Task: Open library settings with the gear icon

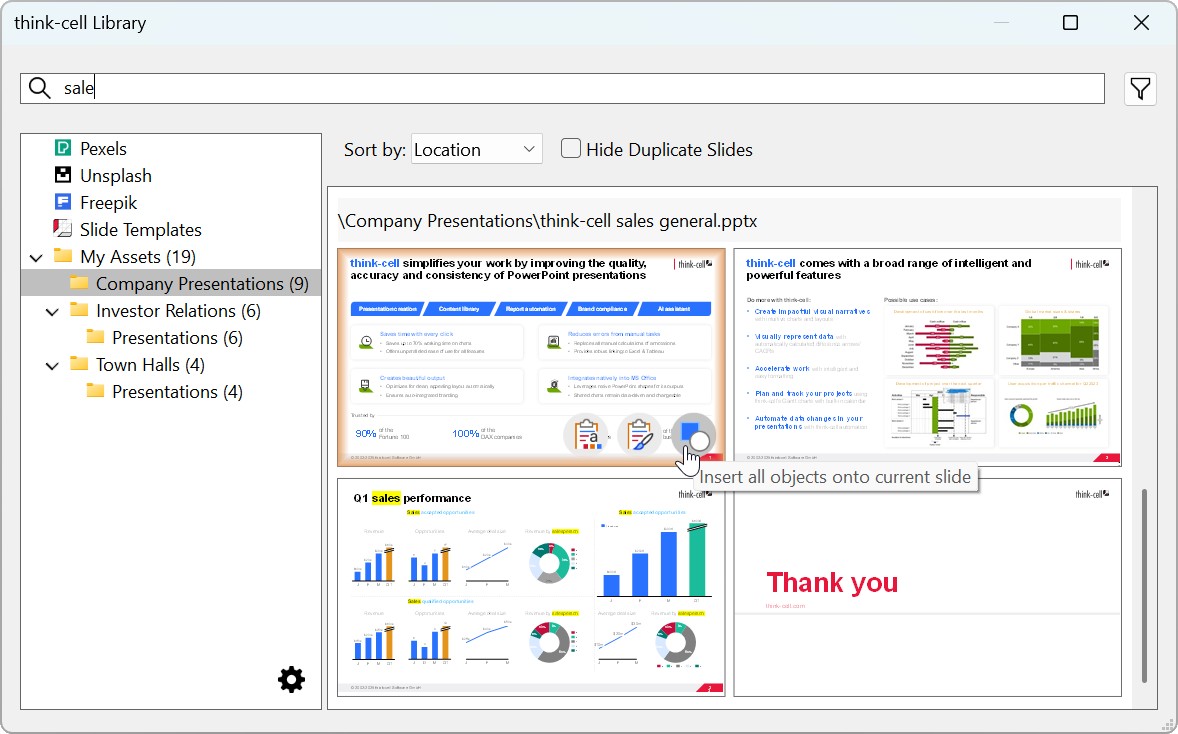Action: (291, 681)
